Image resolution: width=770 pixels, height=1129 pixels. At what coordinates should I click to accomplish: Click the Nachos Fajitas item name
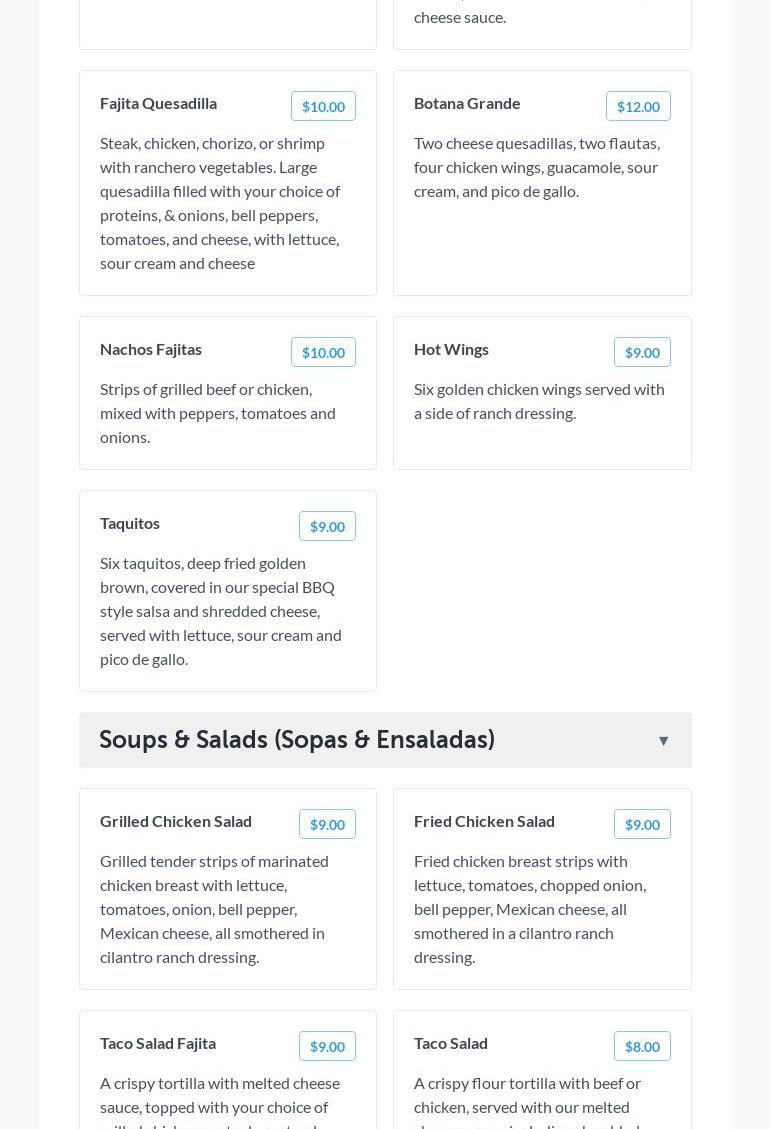coord(151,349)
